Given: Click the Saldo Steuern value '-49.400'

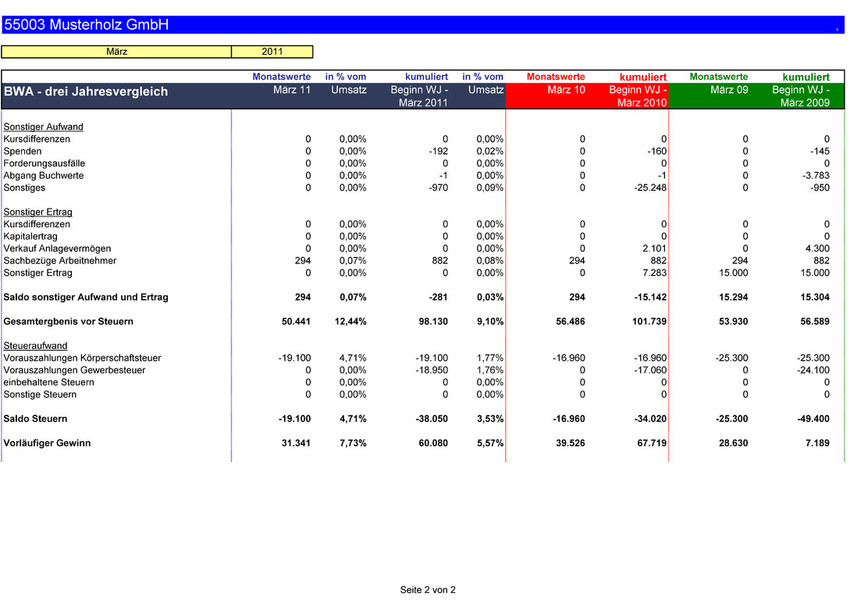Looking at the screenshot, I should click(x=813, y=419).
